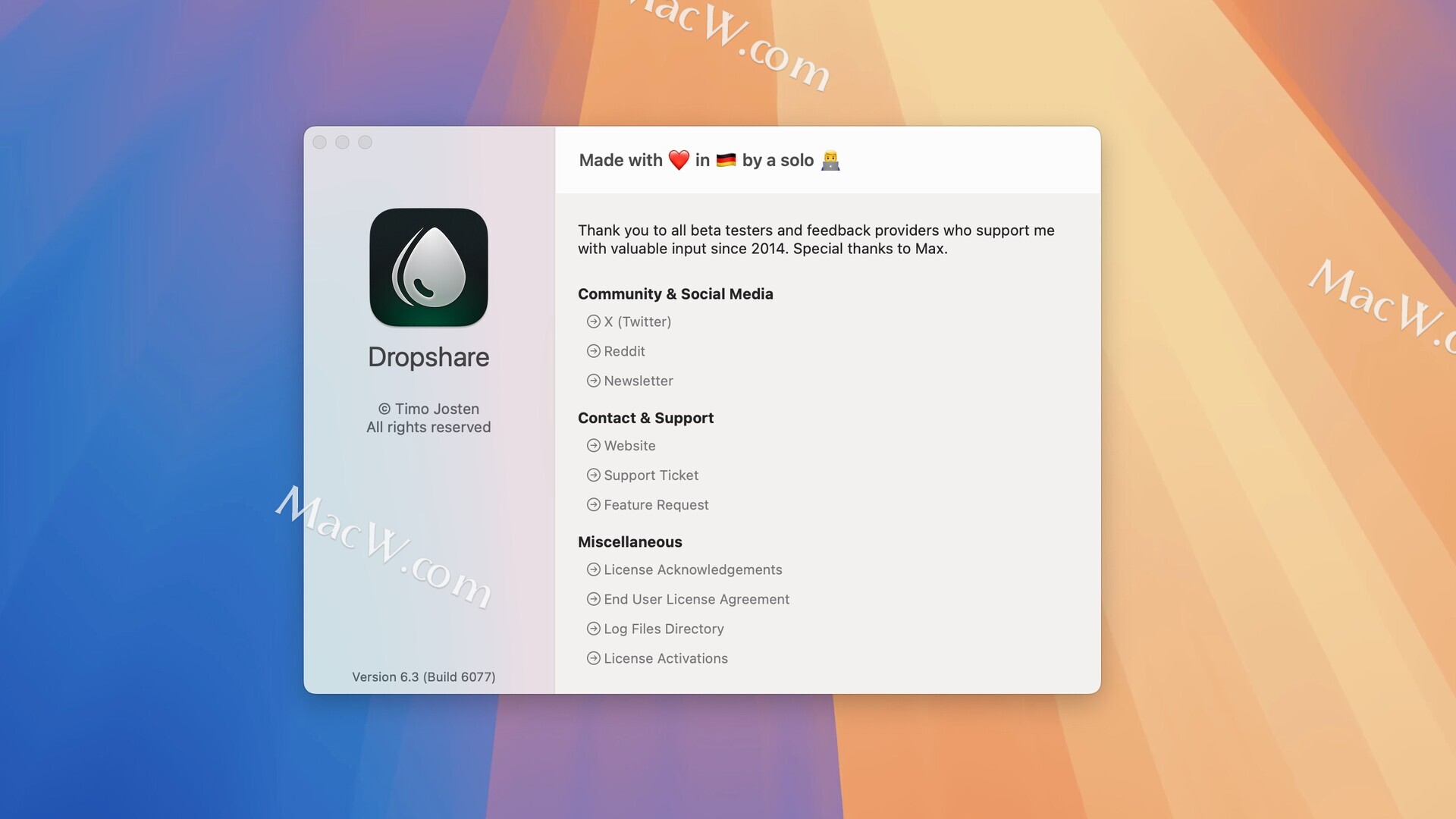Click arrow icon beside Newsletter
Screen dimensions: 1456x819
(594, 381)
